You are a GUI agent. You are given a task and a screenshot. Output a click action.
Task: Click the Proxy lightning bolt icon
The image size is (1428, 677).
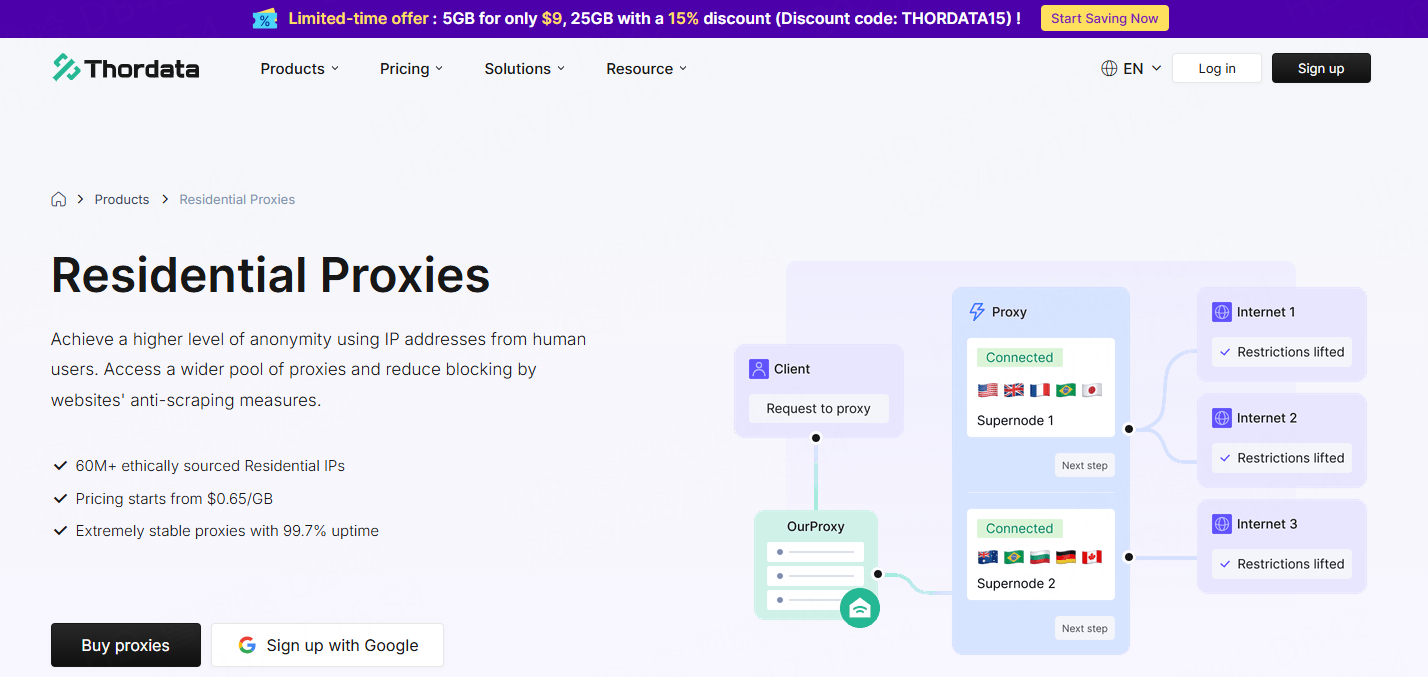pyautogui.click(x=977, y=312)
